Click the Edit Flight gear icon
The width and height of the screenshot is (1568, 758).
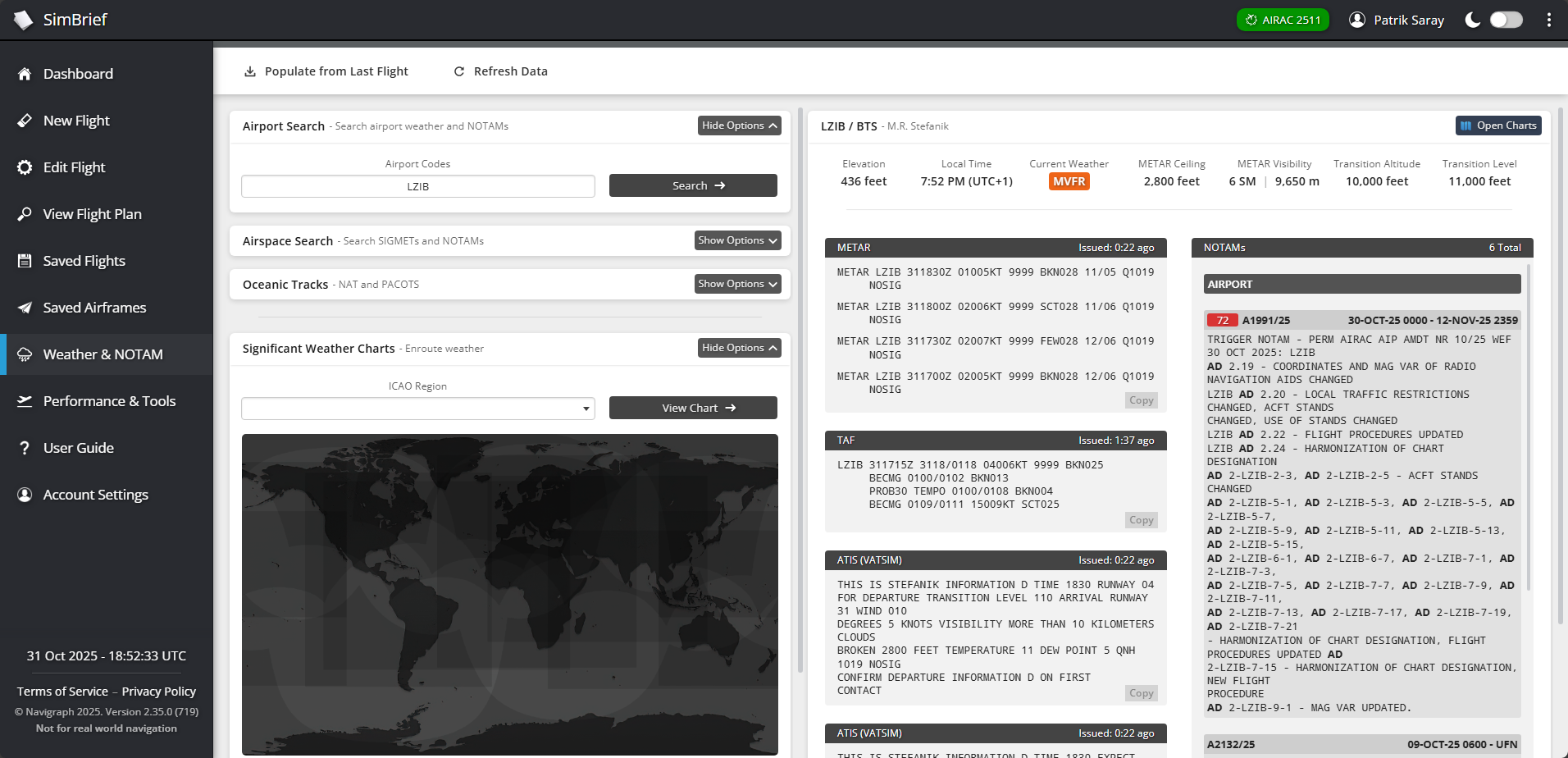25,167
